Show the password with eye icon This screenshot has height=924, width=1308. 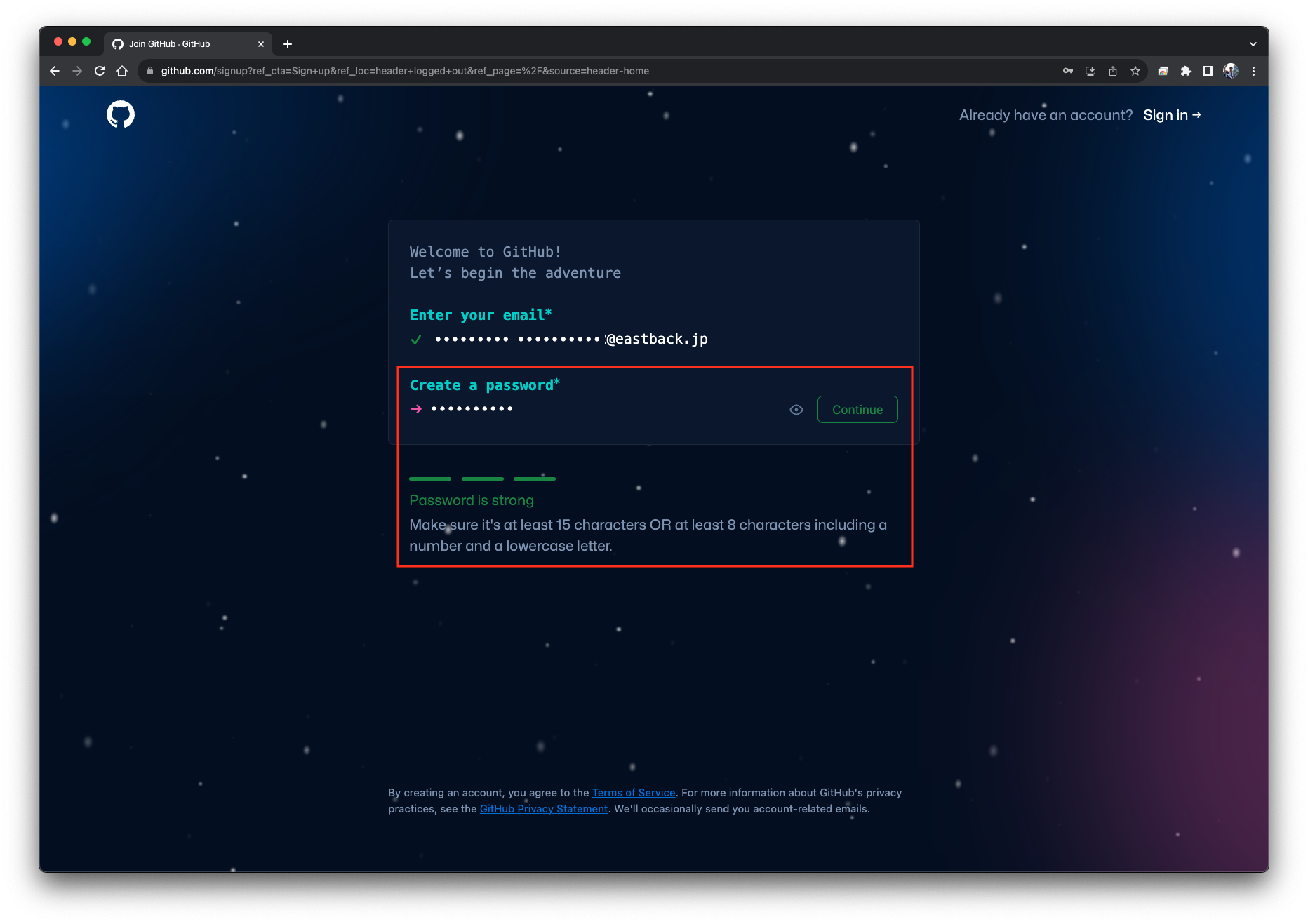click(796, 410)
